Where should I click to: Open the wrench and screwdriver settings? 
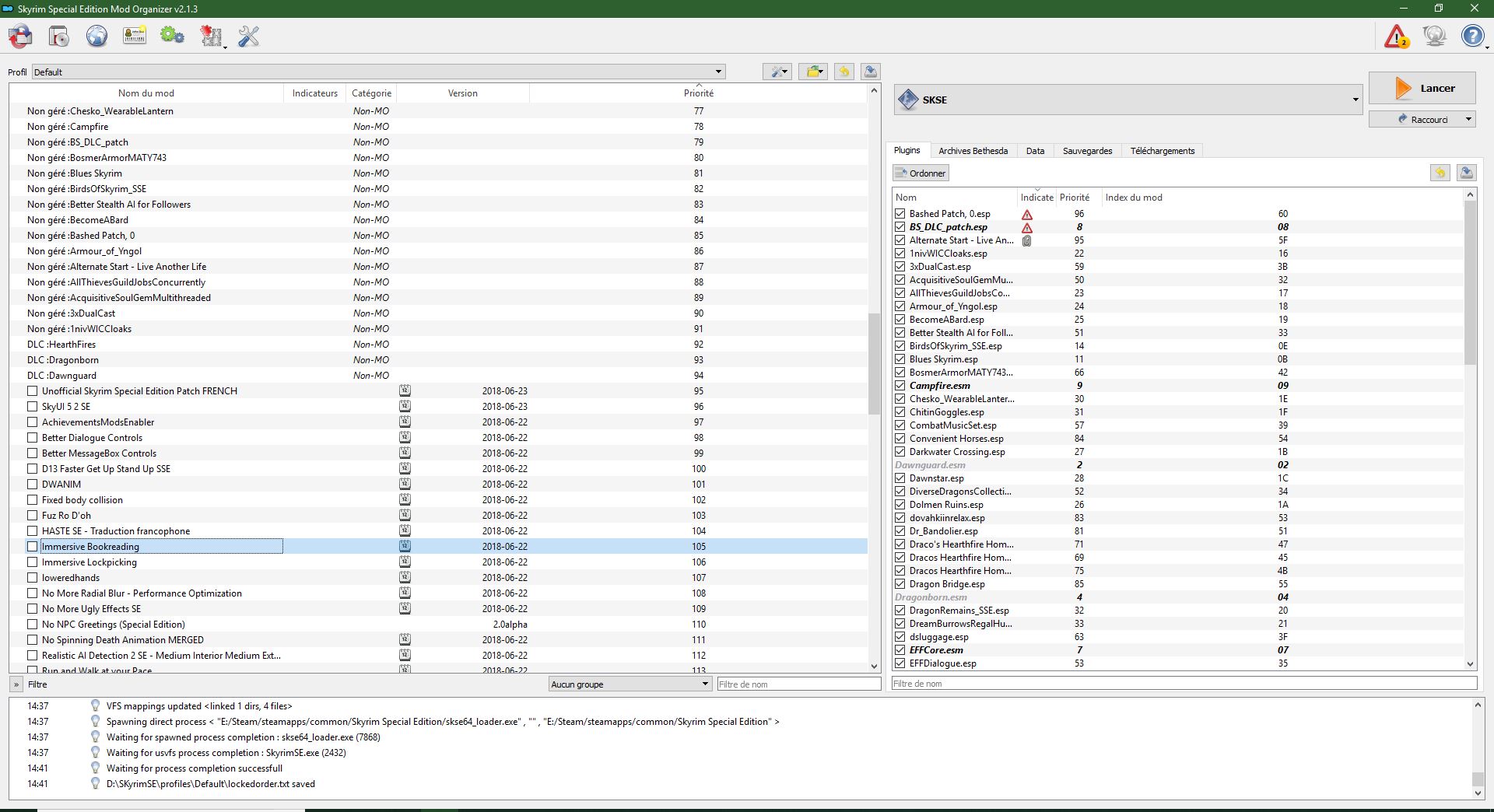click(248, 36)
